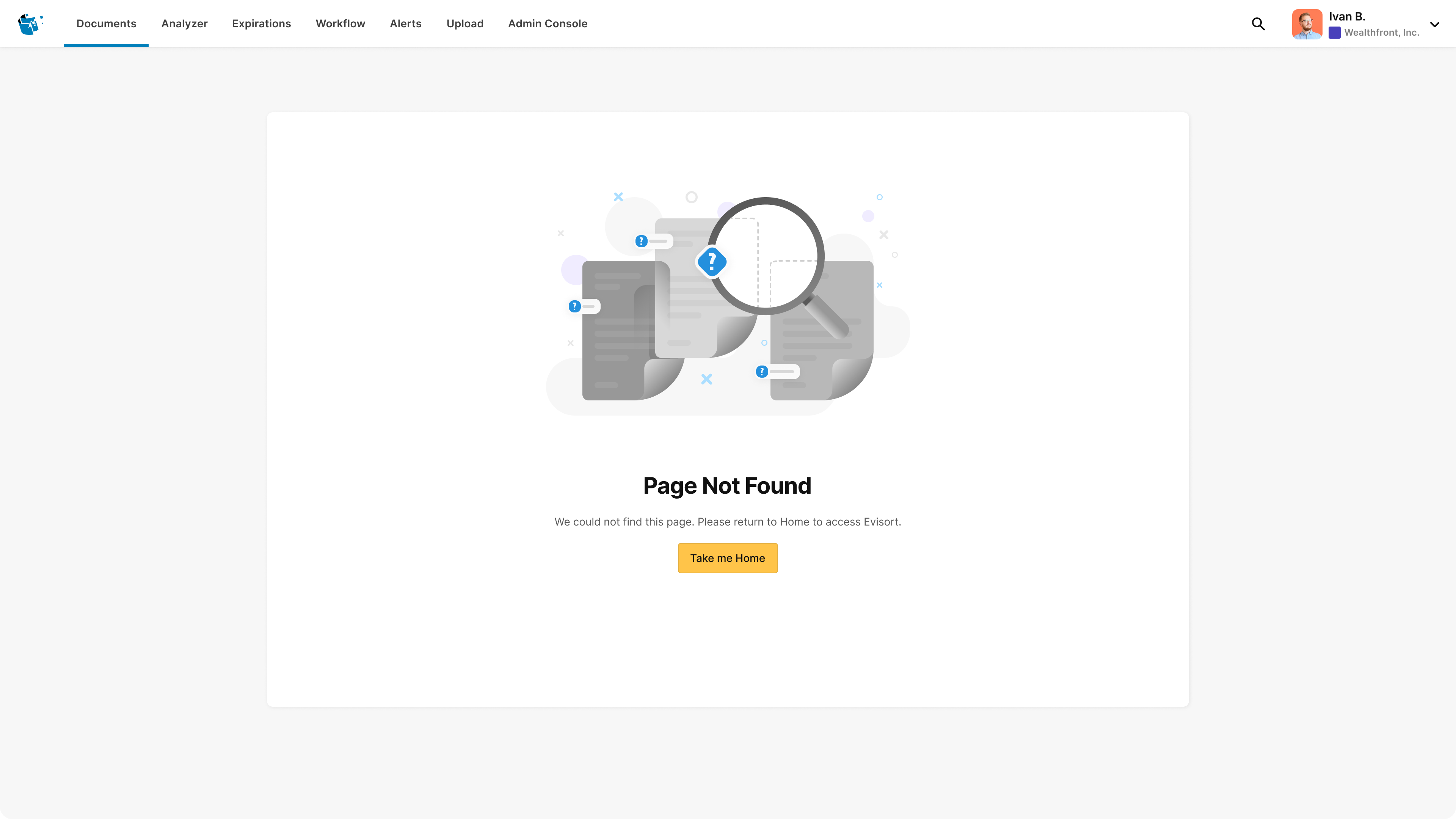1456x819 pixels.
Task: Go to the Alerts page
Action: [405, 23]
